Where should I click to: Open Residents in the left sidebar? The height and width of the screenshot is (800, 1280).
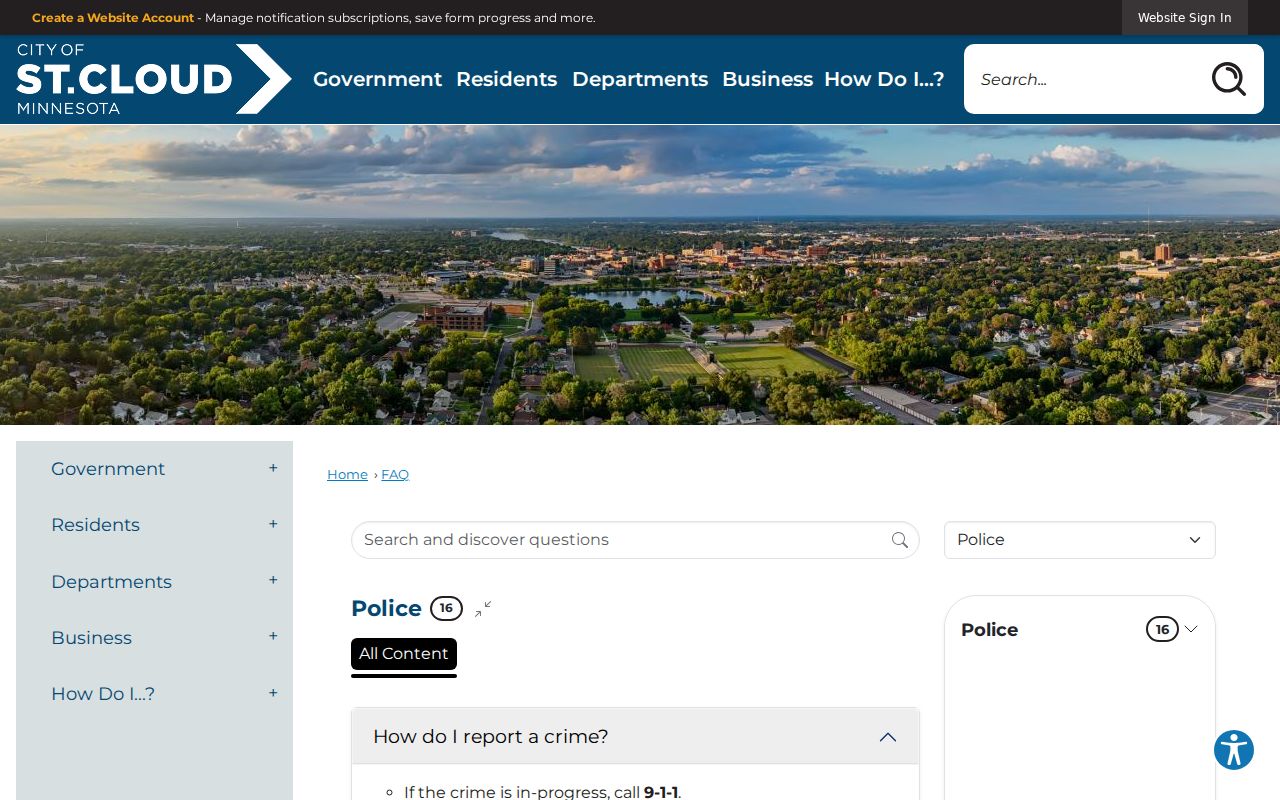(x=95, y=525)
